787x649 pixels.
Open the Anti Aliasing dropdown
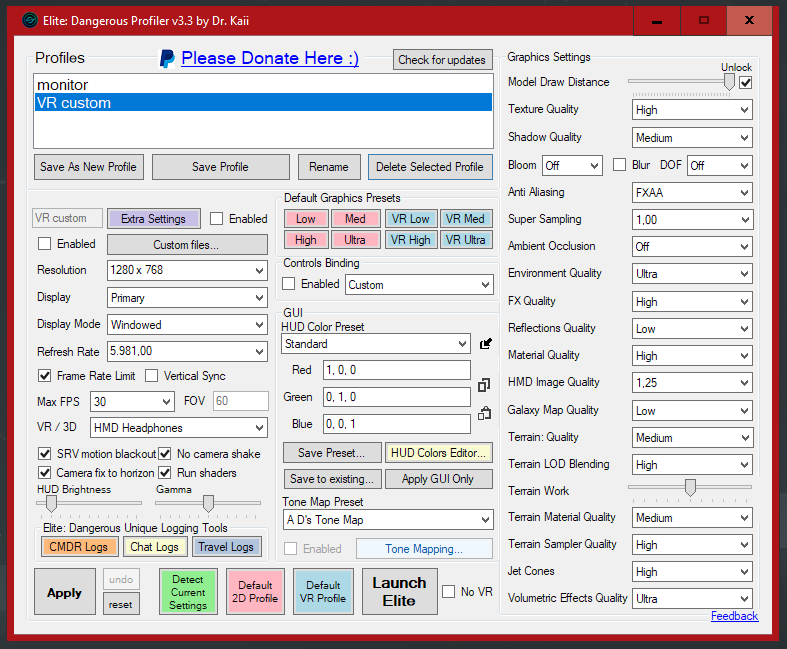click(x=692, y=193)
